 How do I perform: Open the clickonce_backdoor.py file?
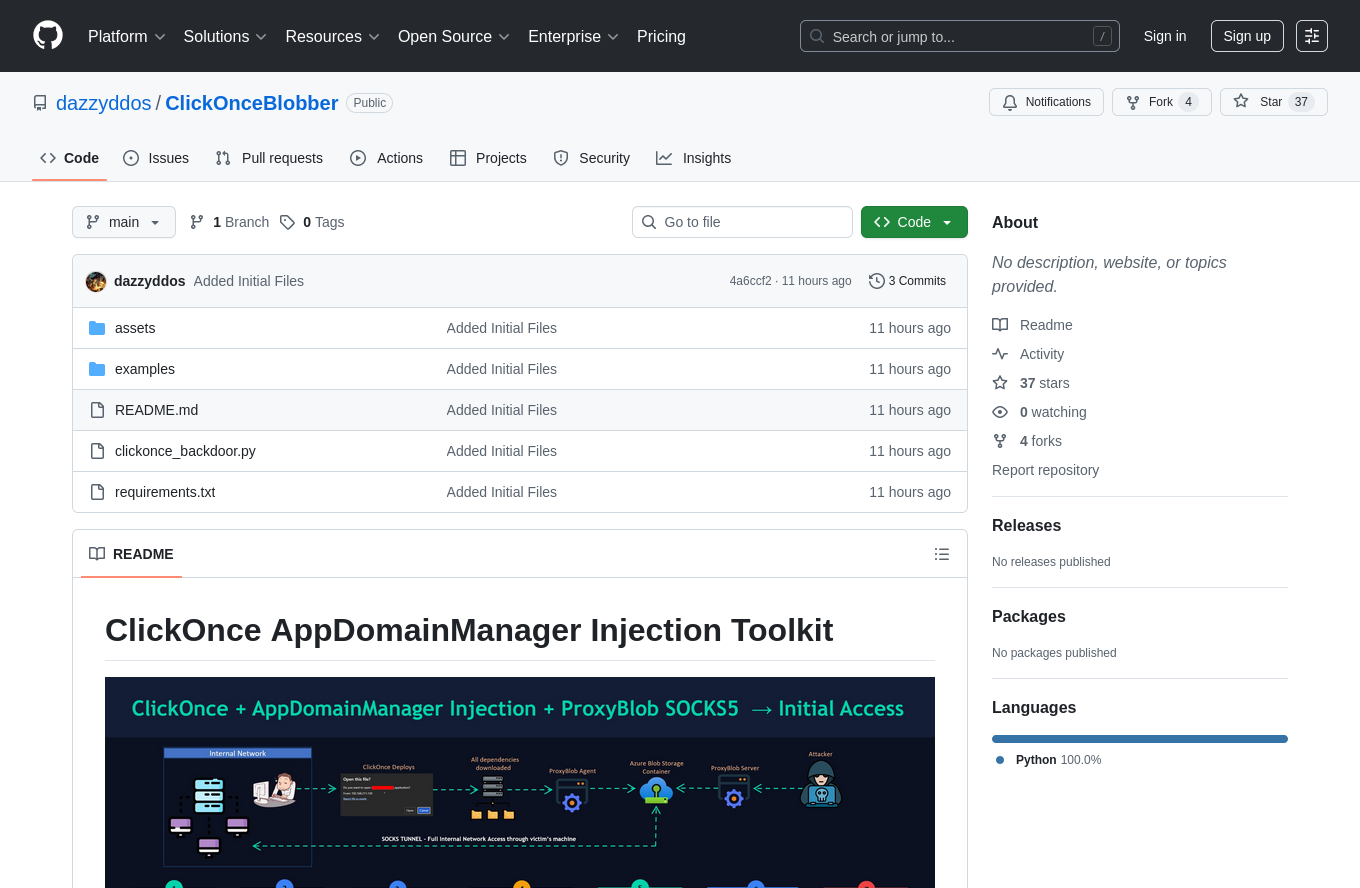click(x=185, y=451)
